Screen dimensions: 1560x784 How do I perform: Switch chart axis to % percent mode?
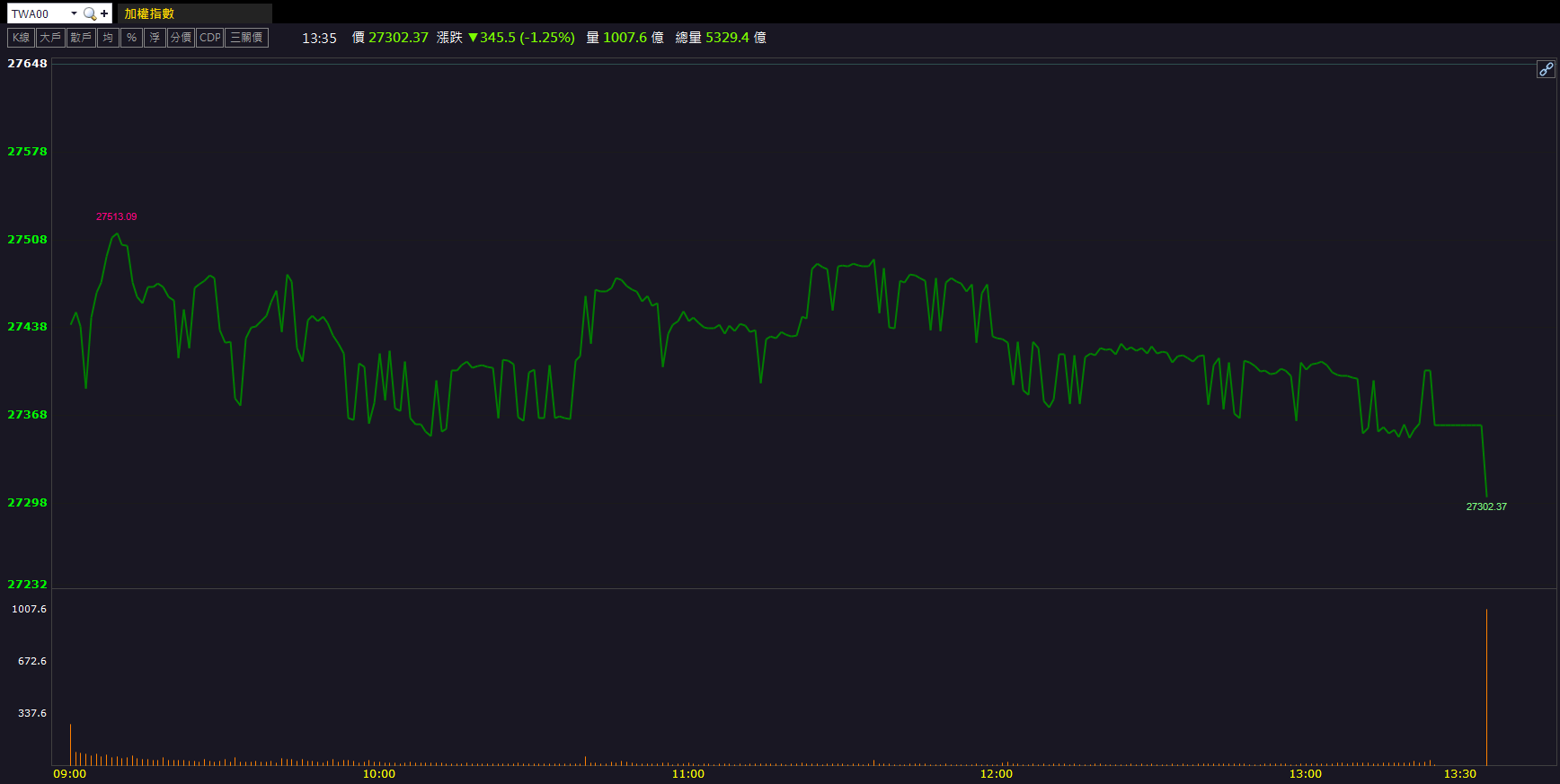point(131,38)
